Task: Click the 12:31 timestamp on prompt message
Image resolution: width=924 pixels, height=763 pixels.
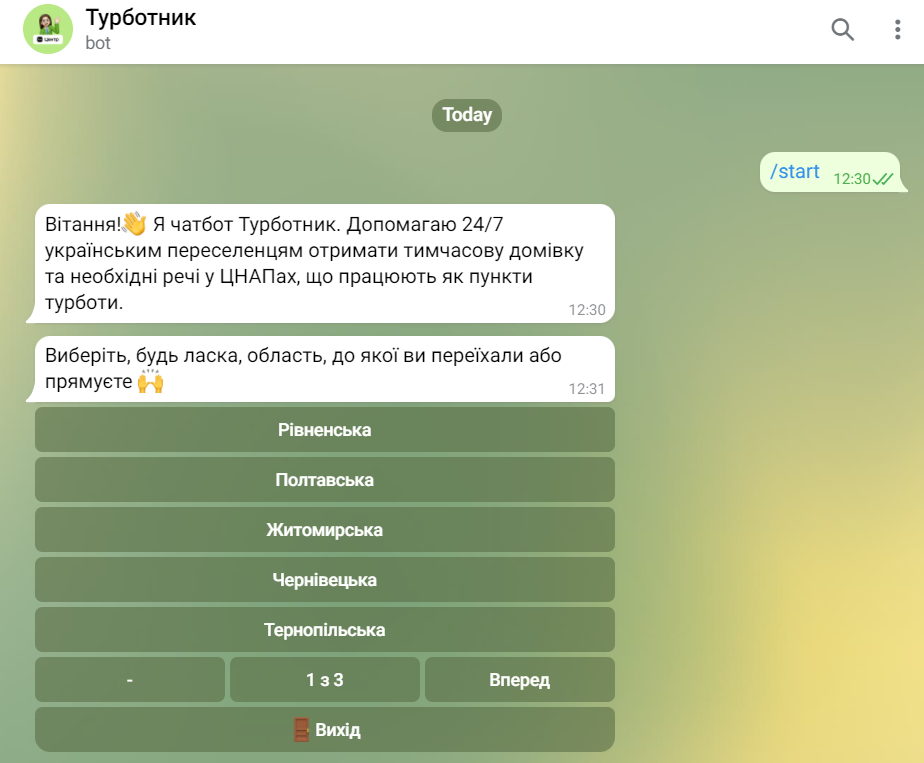Action: pyautogui.click(x=586, y=389)
